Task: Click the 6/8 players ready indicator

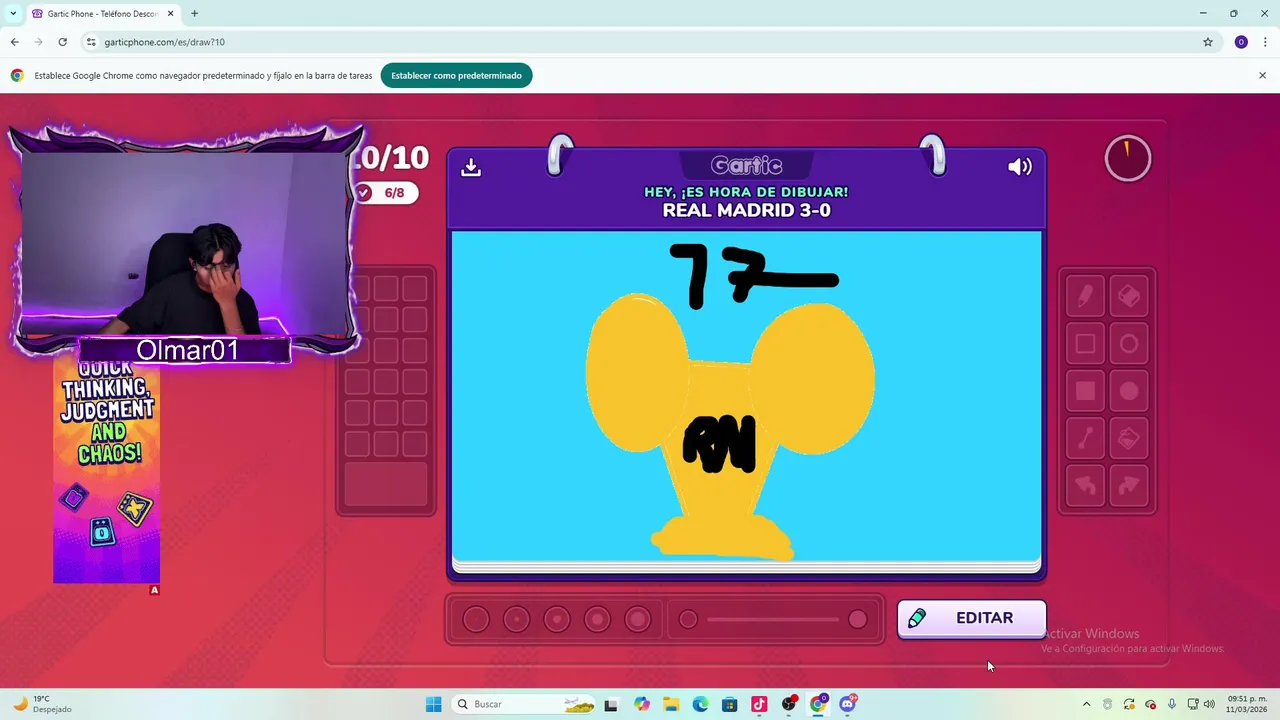Action: tap(386, 193)
